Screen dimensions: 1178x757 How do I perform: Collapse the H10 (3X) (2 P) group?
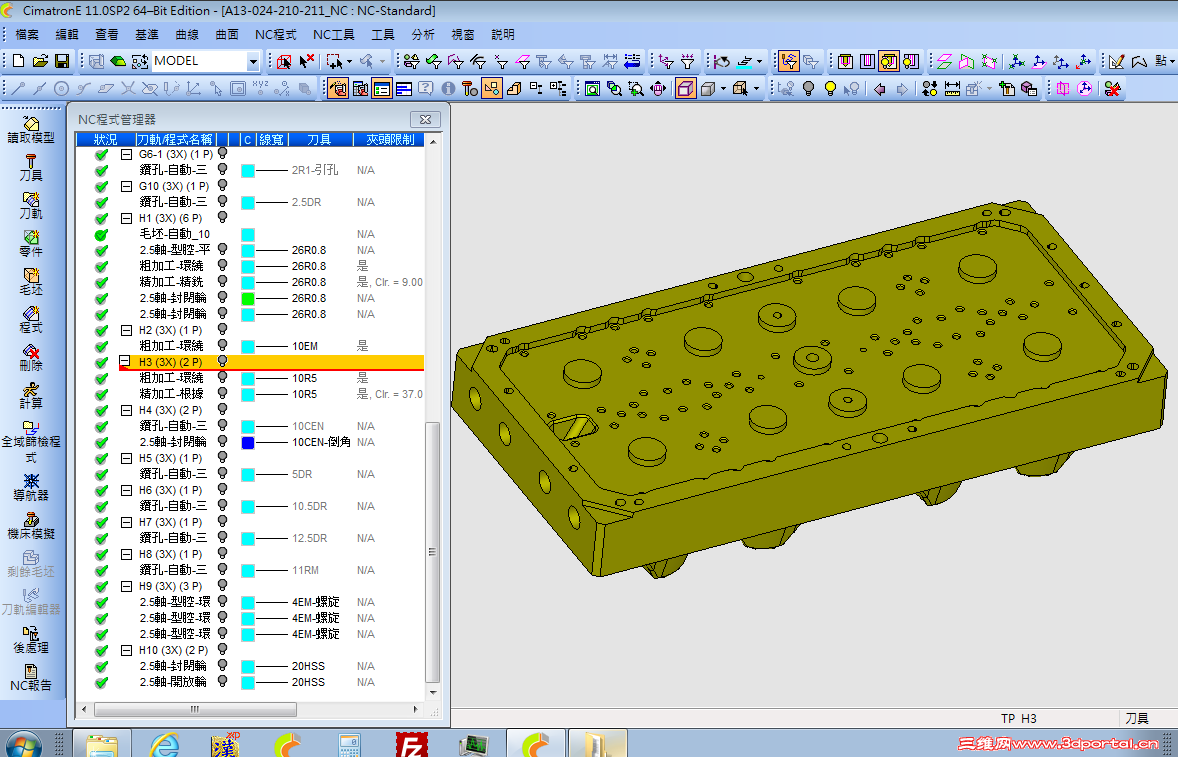click(126, 650)
